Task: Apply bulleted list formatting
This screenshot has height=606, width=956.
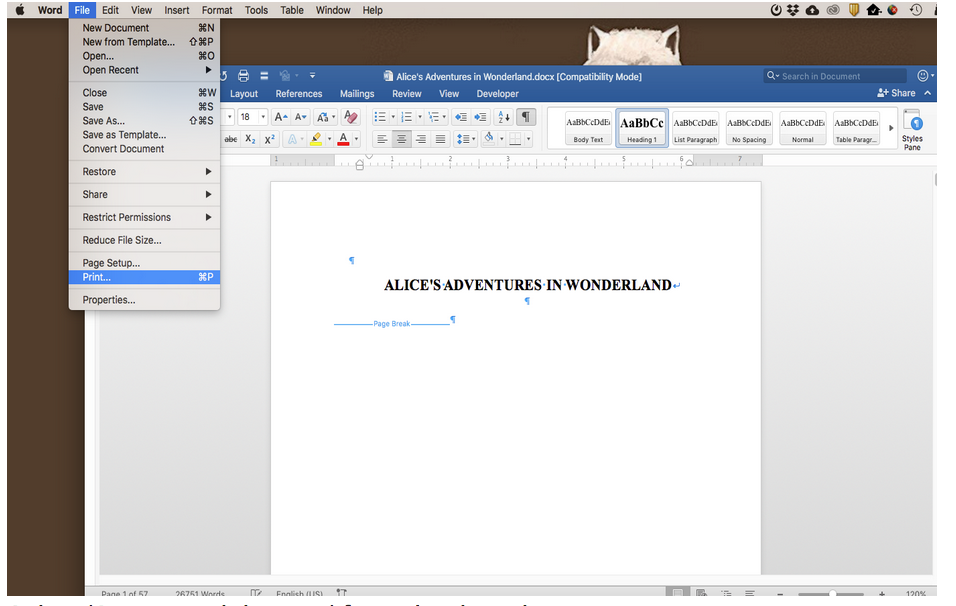Action: click(x=380, y=117)
